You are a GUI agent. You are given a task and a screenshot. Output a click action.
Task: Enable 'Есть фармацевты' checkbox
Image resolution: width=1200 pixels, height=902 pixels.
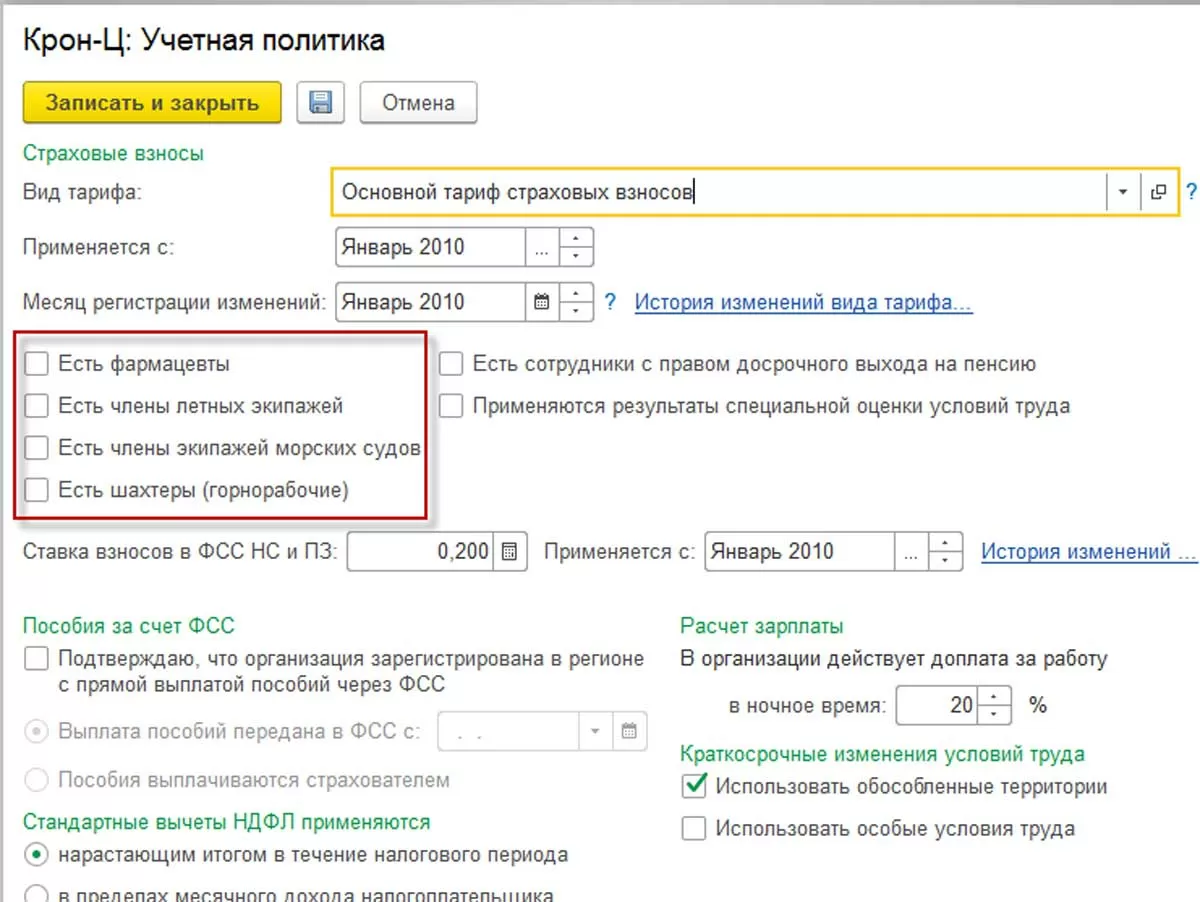click(x=36, y=364)
